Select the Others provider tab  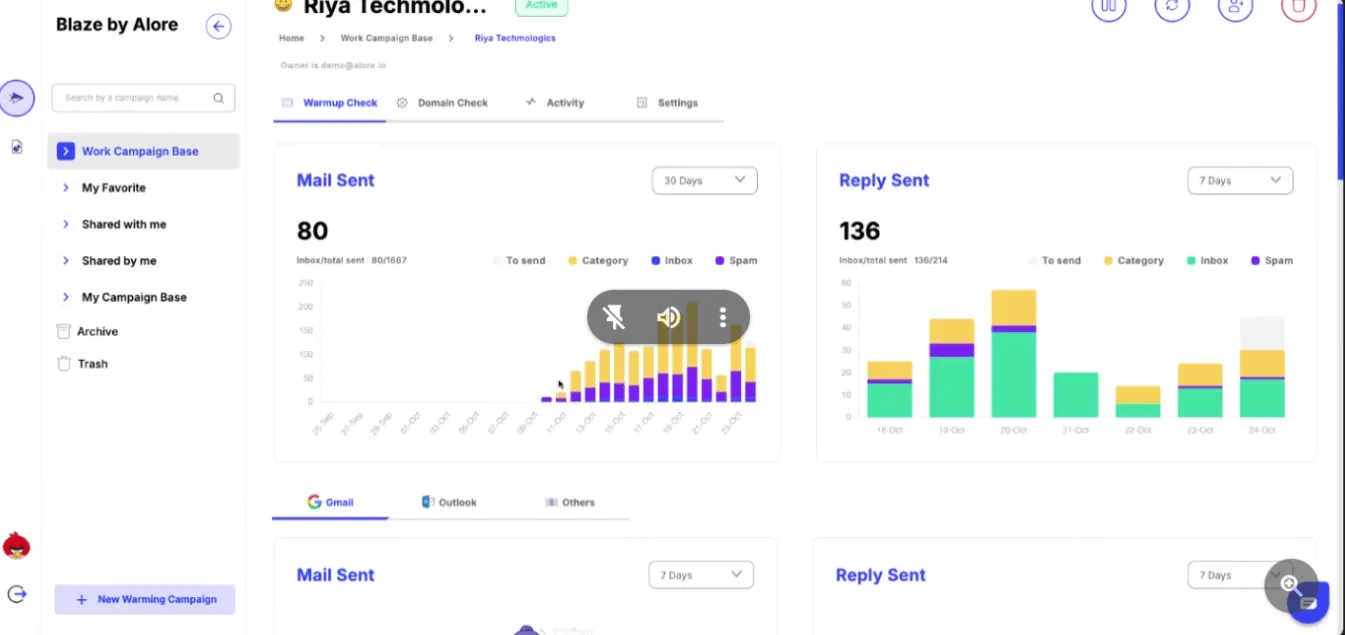point(570,502)
